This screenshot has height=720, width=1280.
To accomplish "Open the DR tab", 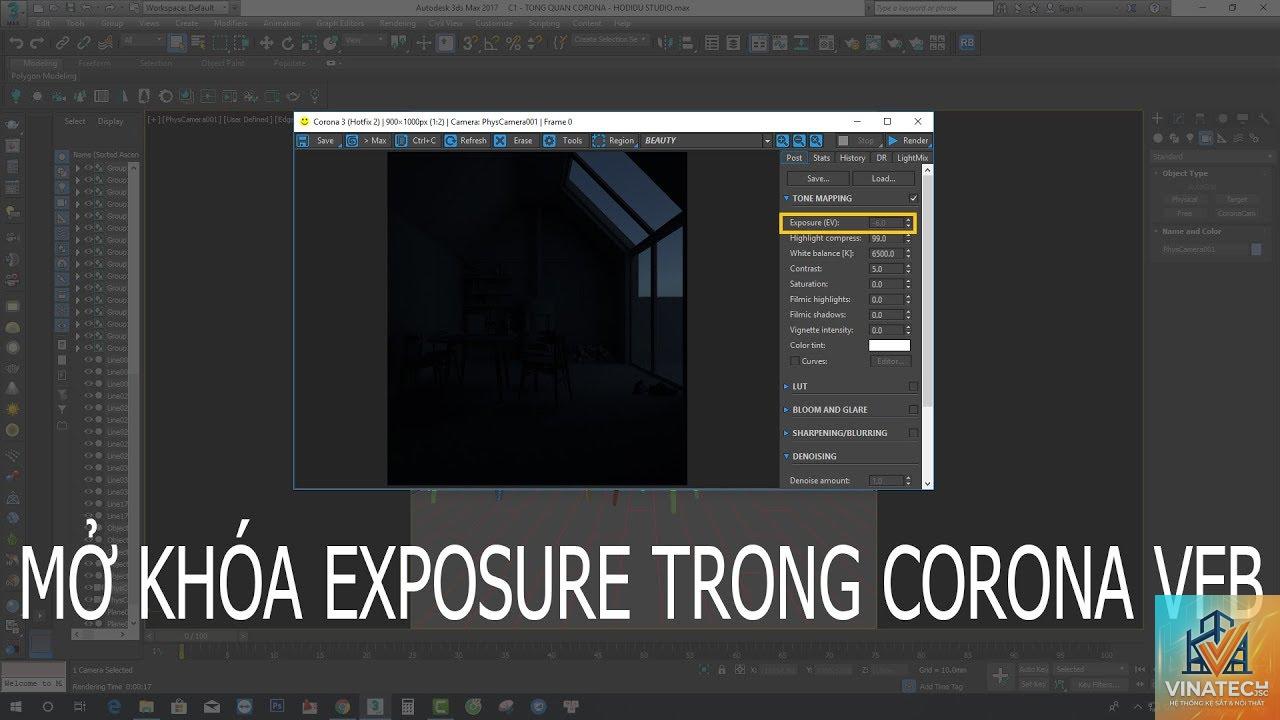I will click(x=881, y=158).
